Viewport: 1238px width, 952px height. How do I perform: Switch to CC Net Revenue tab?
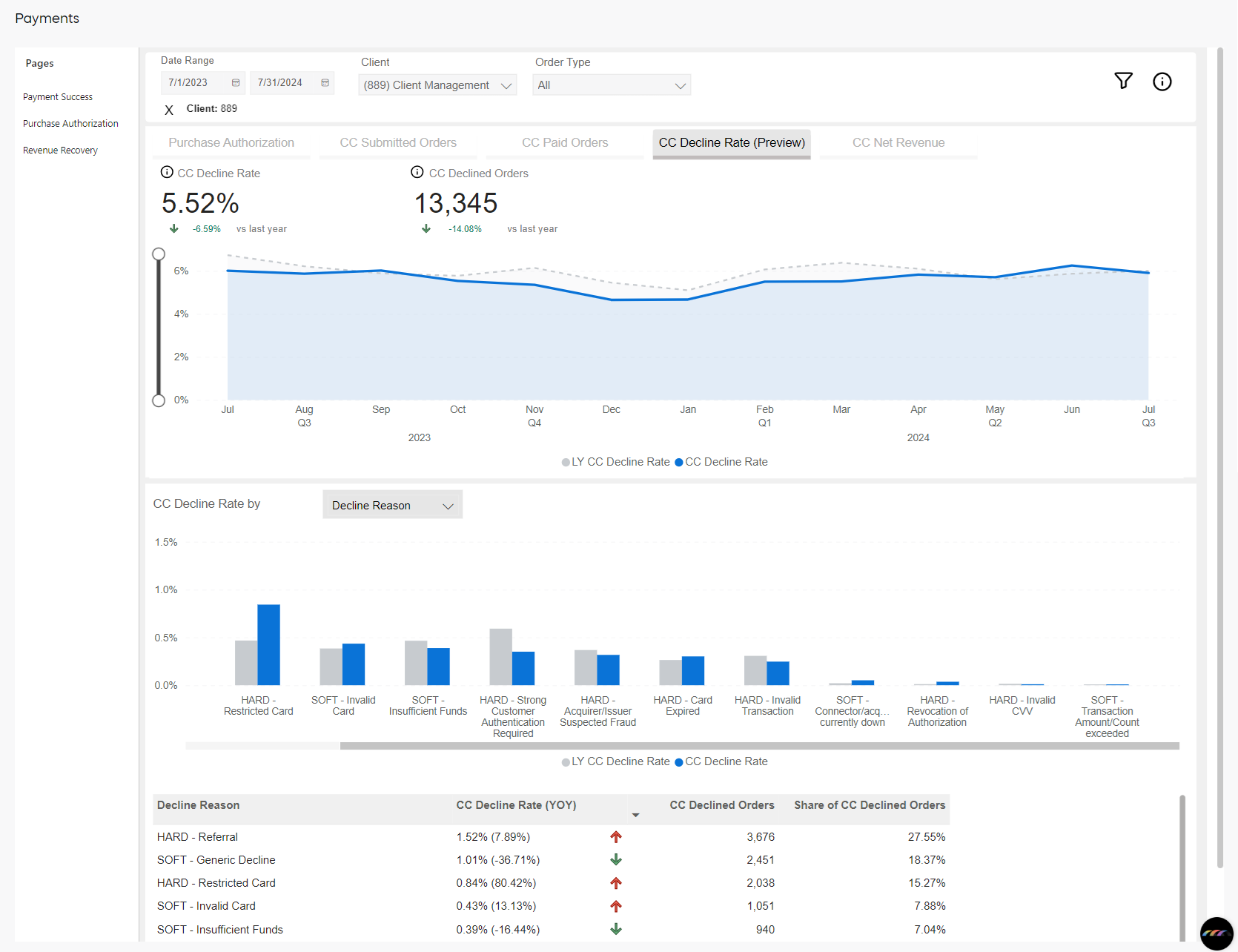coord(898,143)
